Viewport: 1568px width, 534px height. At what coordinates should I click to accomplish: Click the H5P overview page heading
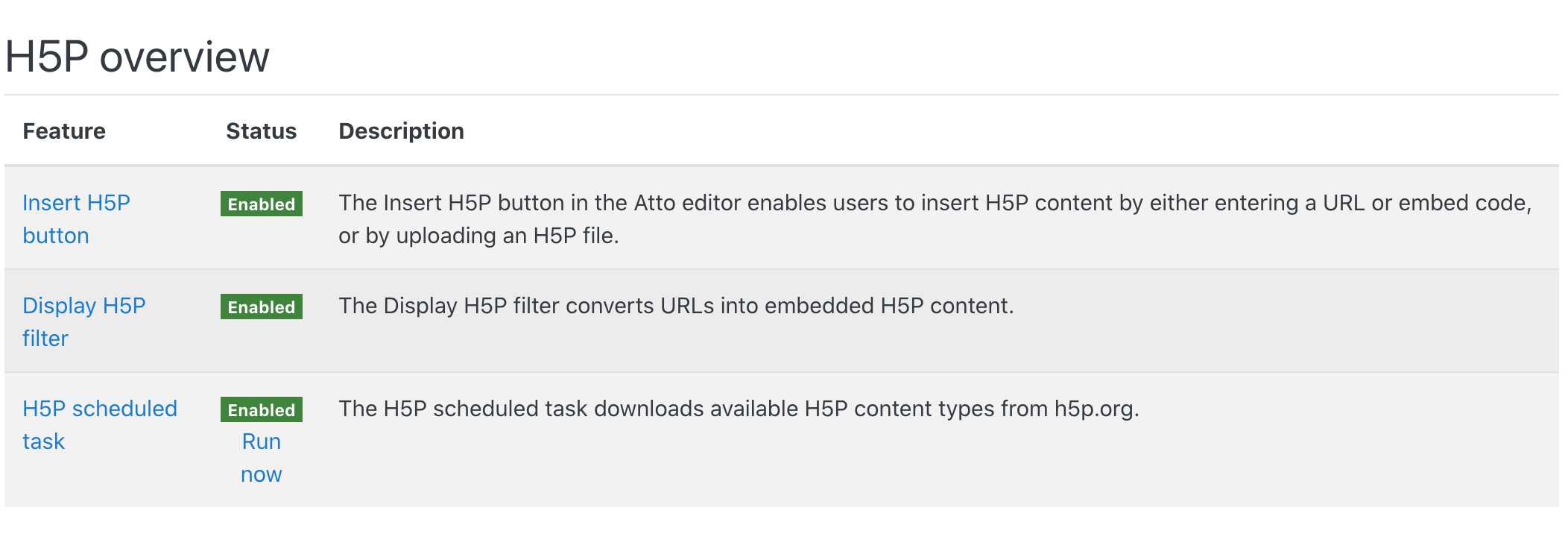click(x=137, y=57)
